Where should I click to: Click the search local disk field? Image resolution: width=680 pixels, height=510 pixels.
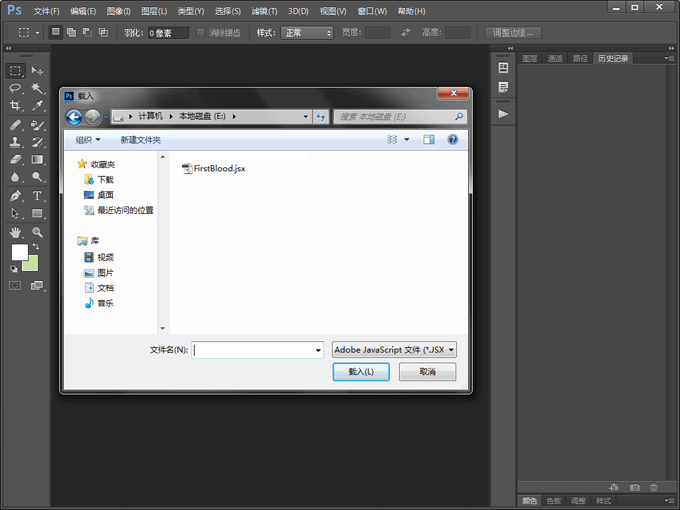(400, 116)
